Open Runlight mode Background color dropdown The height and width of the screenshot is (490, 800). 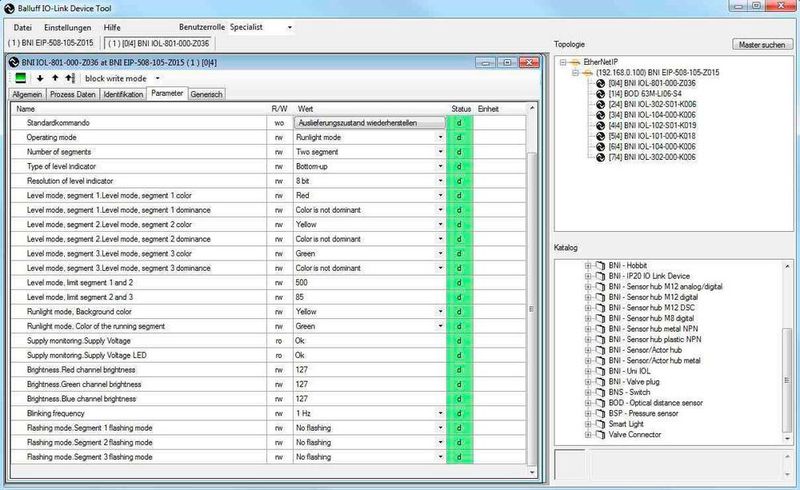point(441,311)
